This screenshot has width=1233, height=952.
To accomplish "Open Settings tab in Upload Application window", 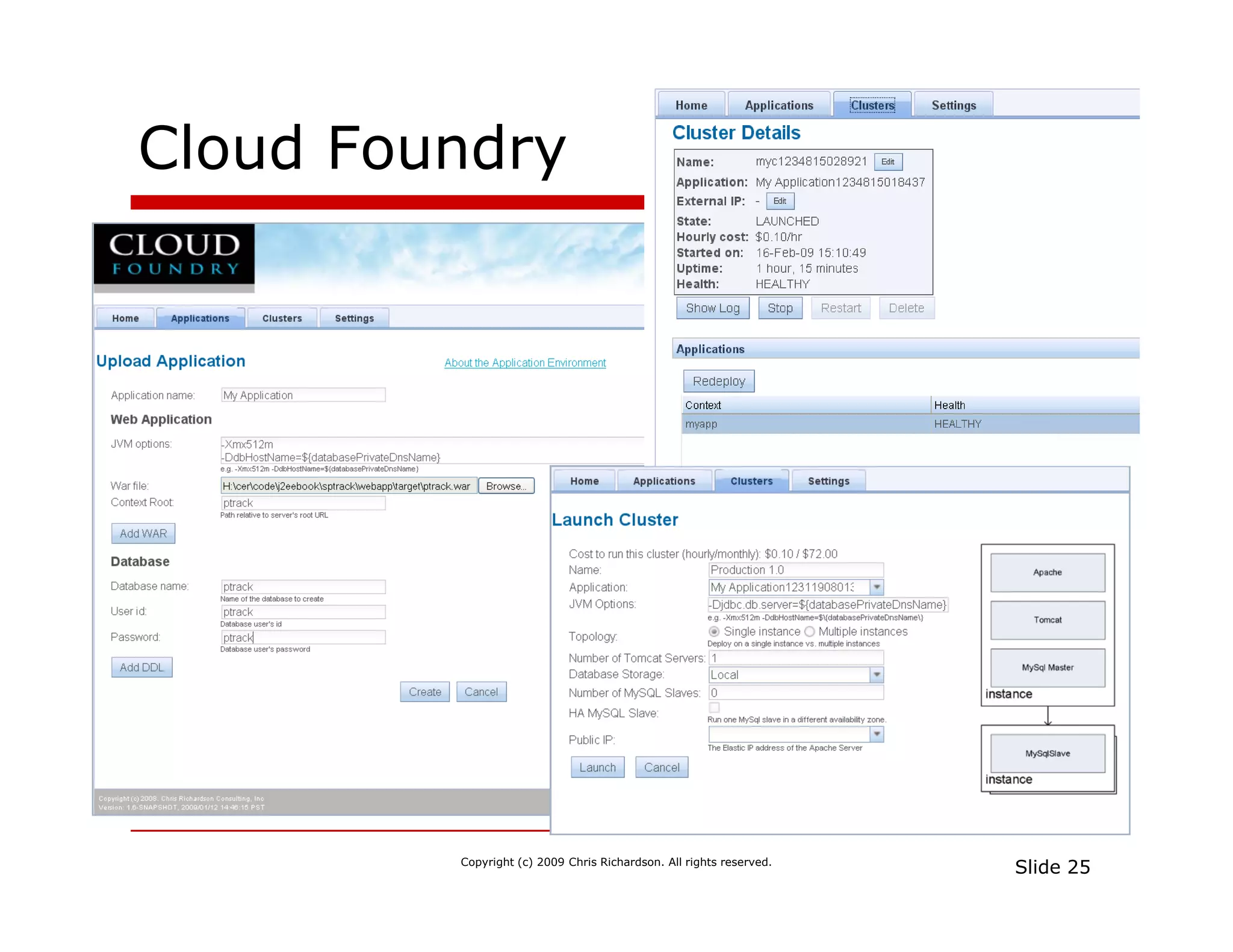I will (354, 318).
